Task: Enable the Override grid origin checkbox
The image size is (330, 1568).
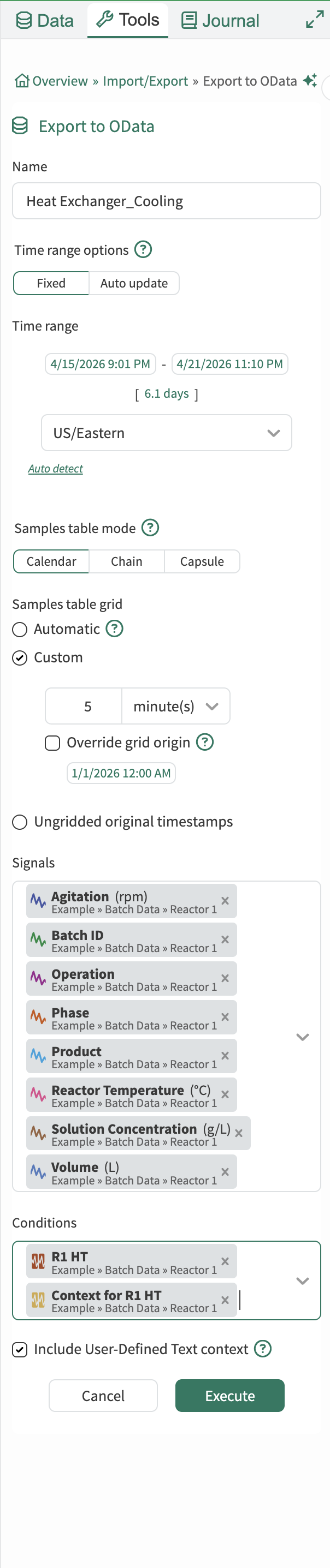Action: (x=52, y=743)
